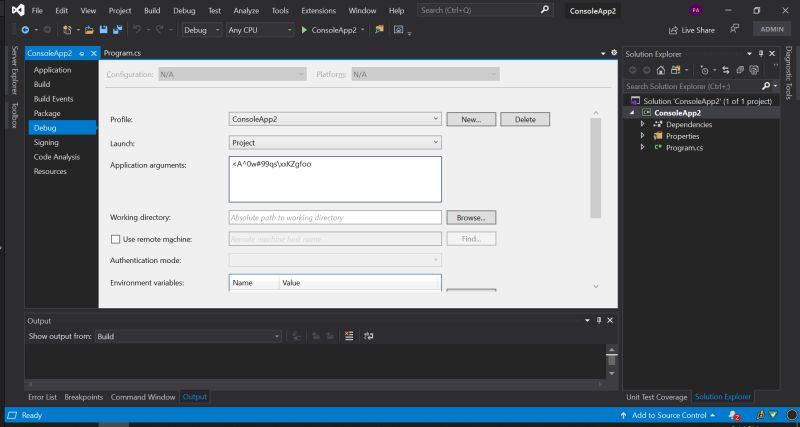Screen dimensions: 800x427
Task: Open the Profile ConsoleApp2 combo box
Action: click(335, 119)
